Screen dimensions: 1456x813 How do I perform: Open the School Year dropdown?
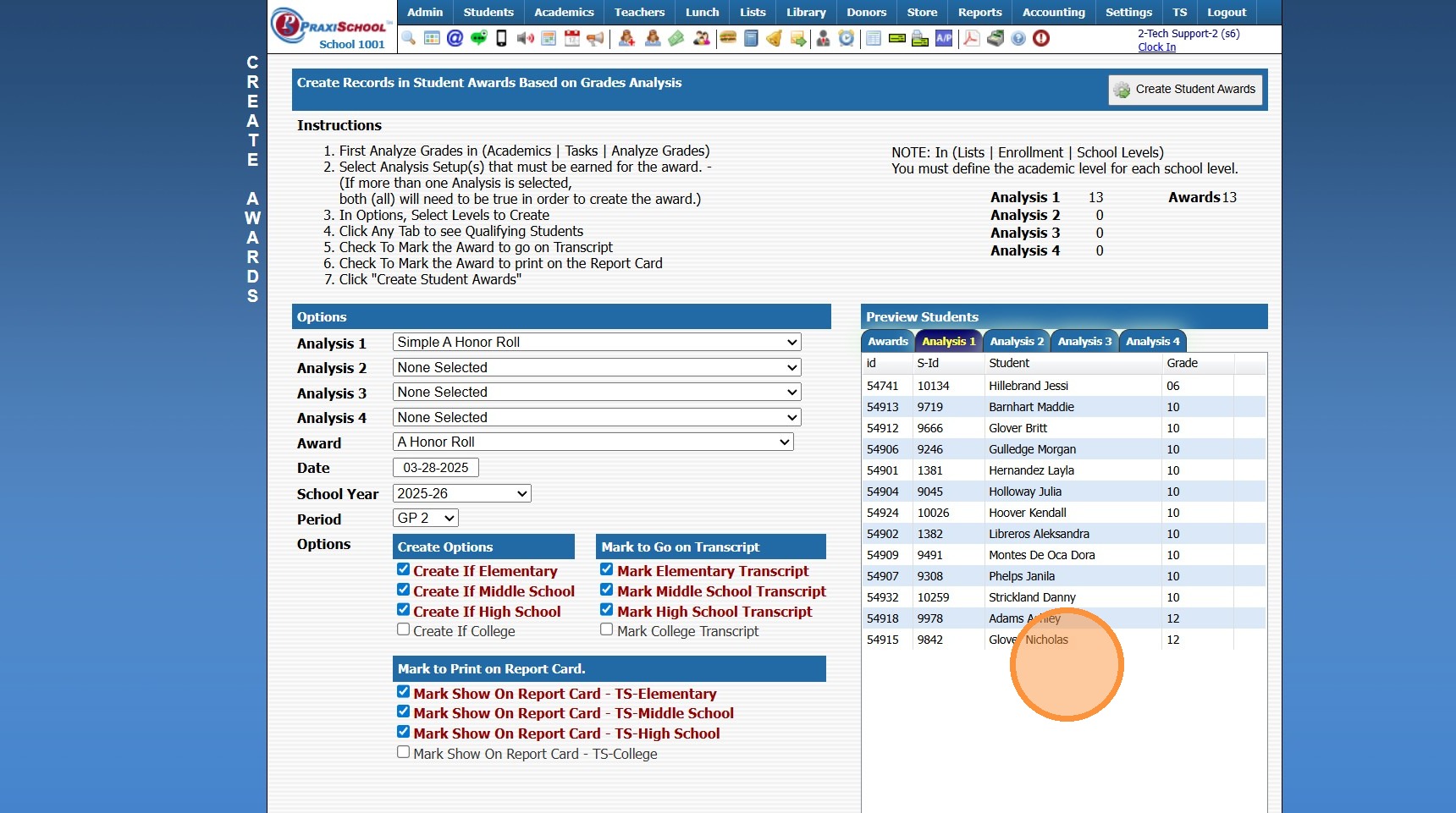coord(461,494)
